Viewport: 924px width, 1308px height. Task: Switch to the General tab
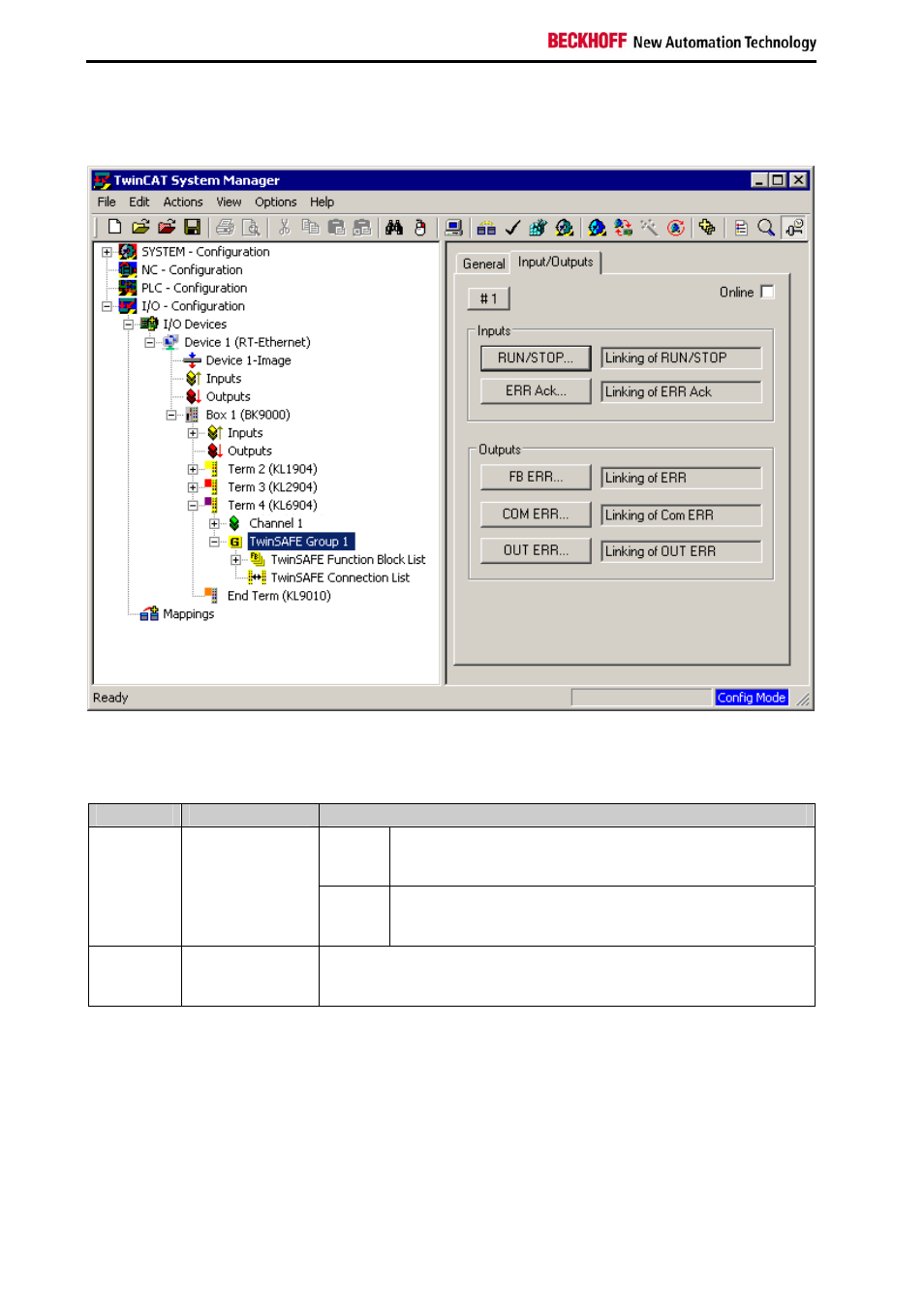pyautogui.click(x=483, y=264)
